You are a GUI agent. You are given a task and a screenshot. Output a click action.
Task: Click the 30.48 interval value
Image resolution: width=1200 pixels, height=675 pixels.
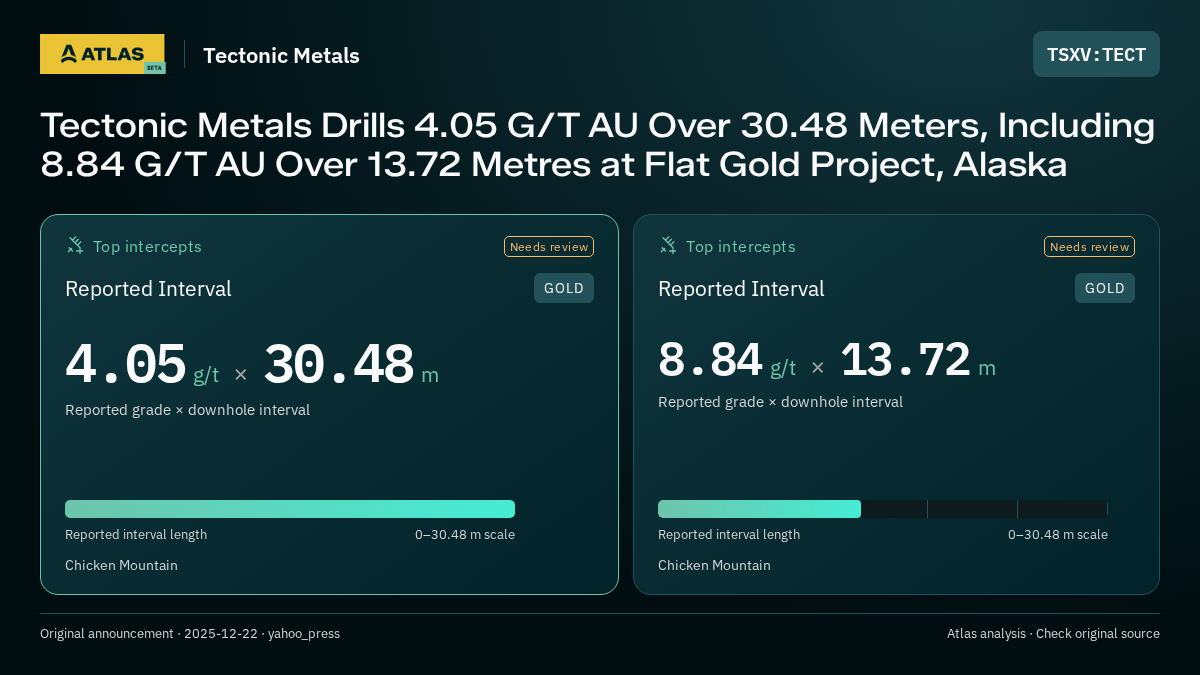[338, 365]
